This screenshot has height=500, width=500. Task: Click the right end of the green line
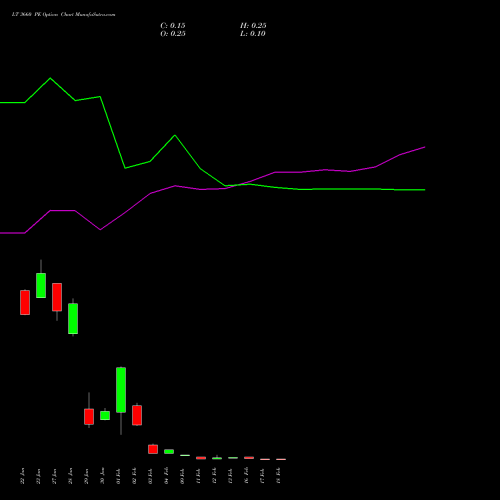424,190
